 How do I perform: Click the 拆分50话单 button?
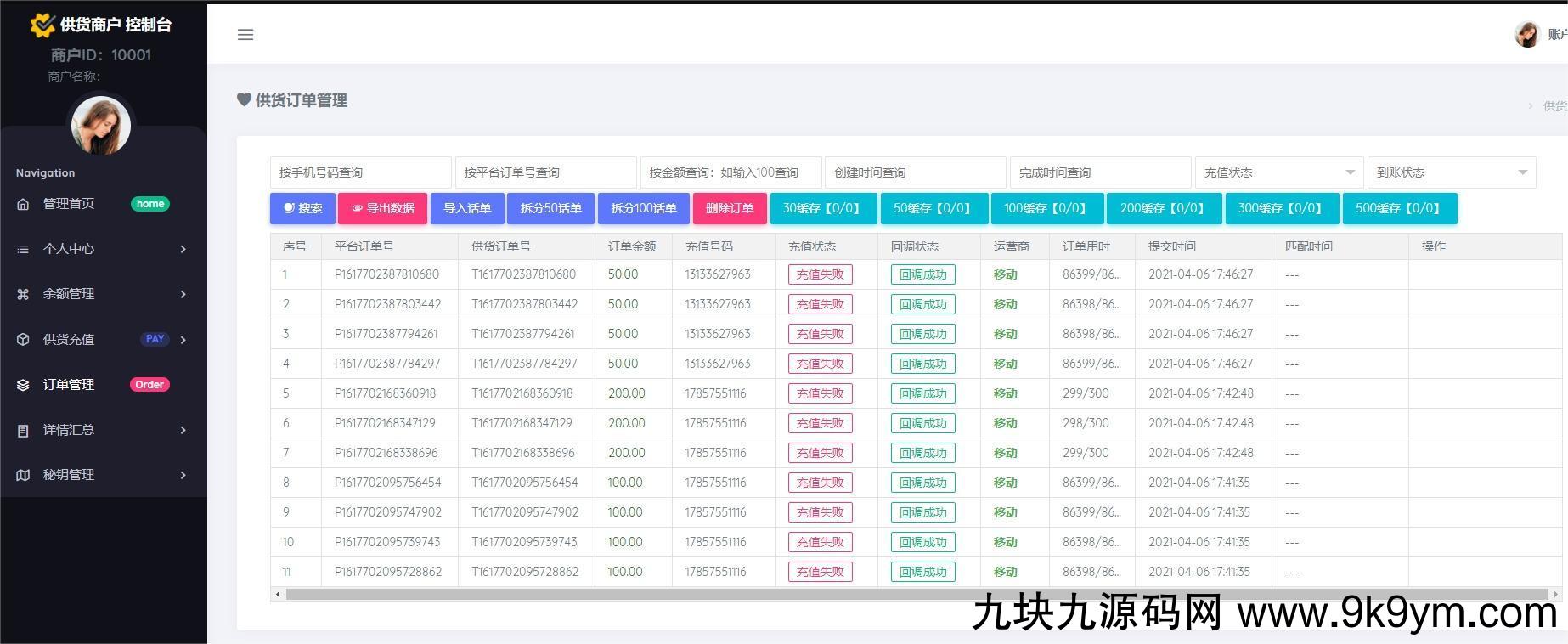(550, 208)
